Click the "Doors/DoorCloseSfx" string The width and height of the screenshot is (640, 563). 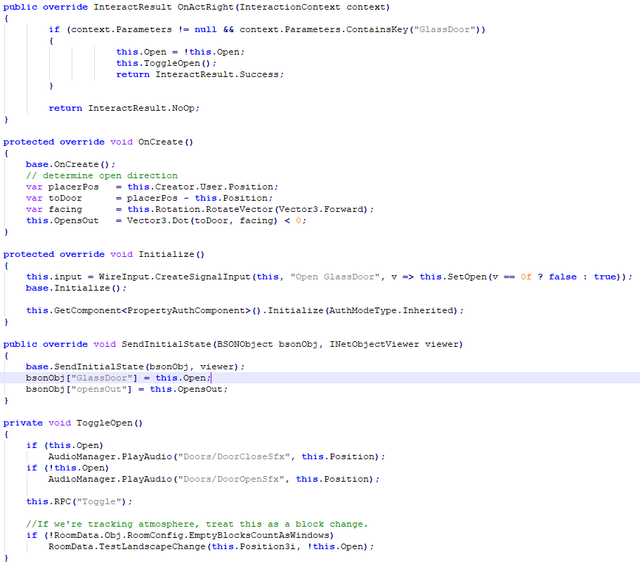[234, 456]
